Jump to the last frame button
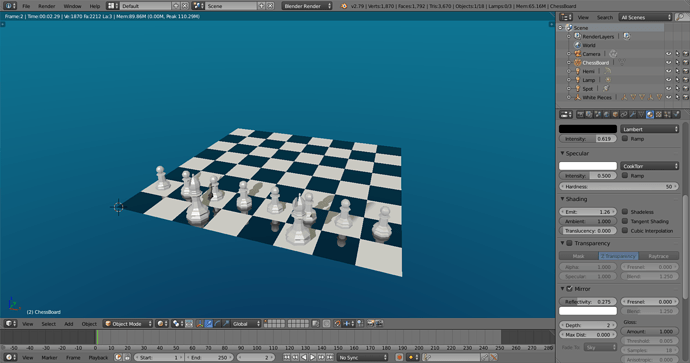 tap(330, 357)
